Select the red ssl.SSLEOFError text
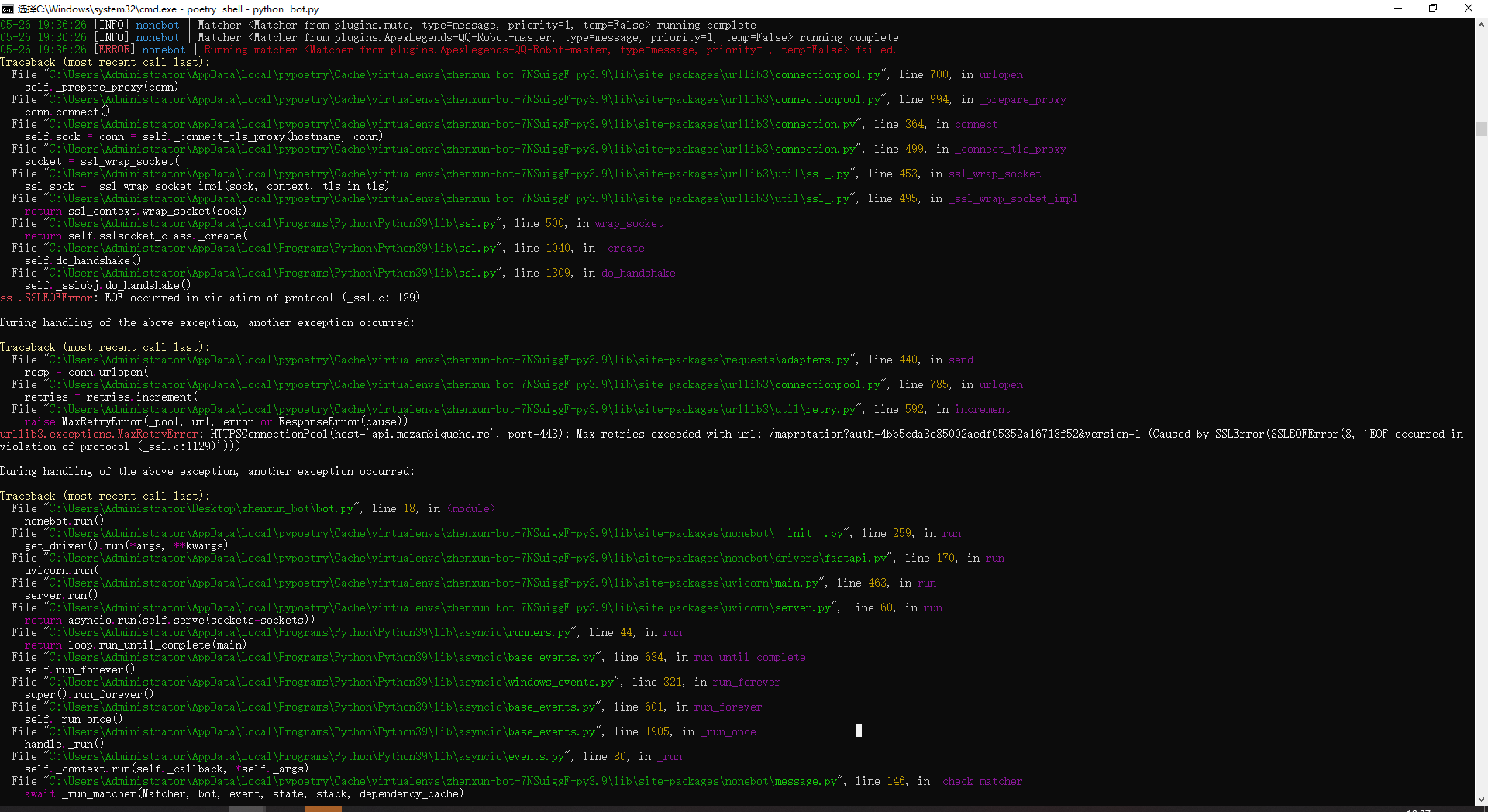The height and width of the screenshot is (812, 1488). tap(45, 298)
